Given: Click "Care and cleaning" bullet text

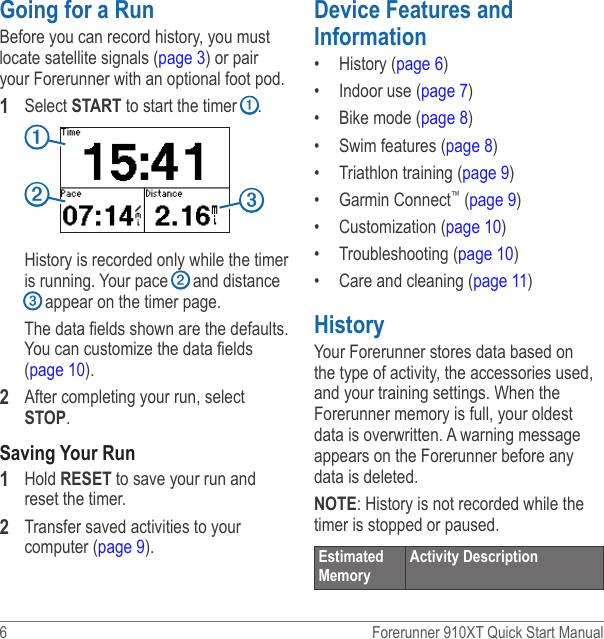Looking at the screenshot, I should tap(401, 281).
